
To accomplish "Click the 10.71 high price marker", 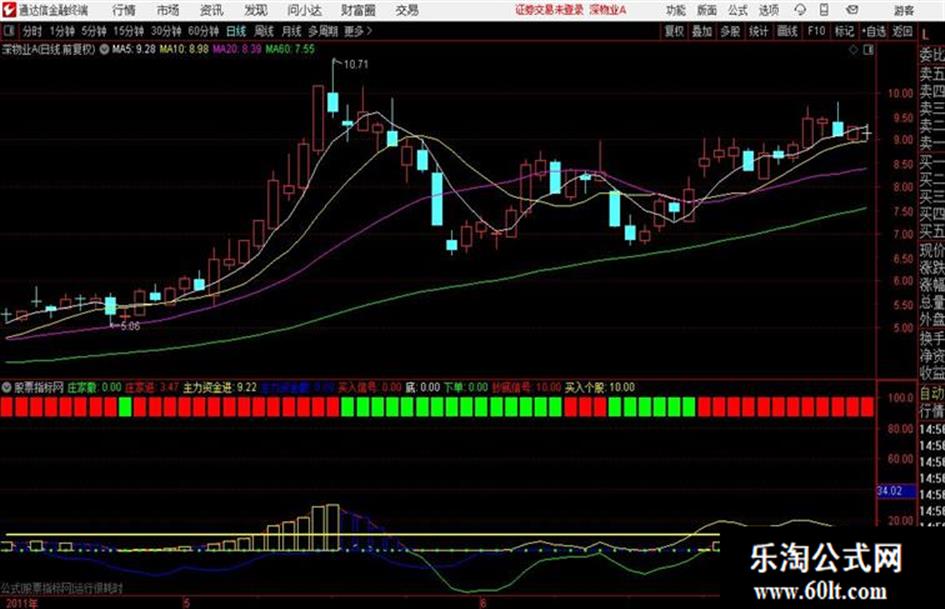I will click(x=356, y=64).
